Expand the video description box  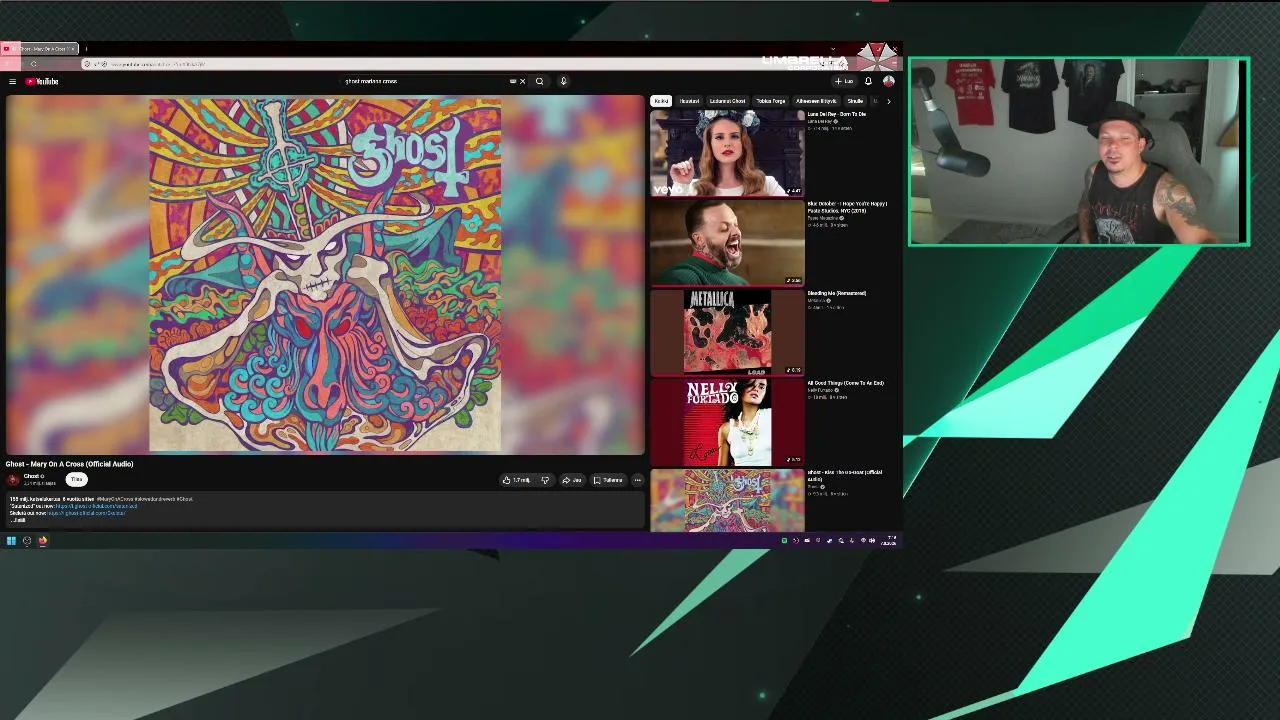325,509
